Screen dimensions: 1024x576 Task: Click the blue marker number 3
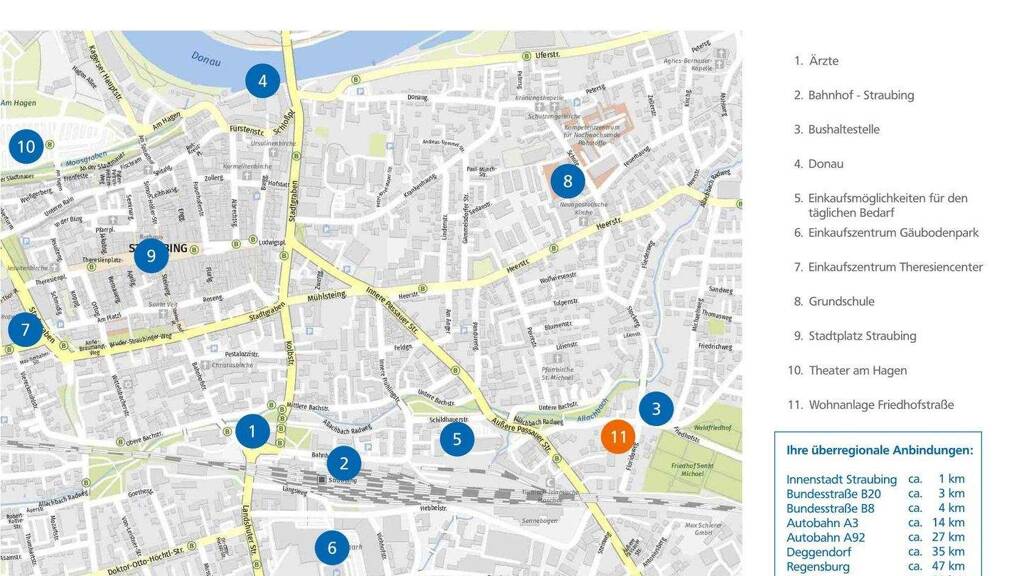656,408
